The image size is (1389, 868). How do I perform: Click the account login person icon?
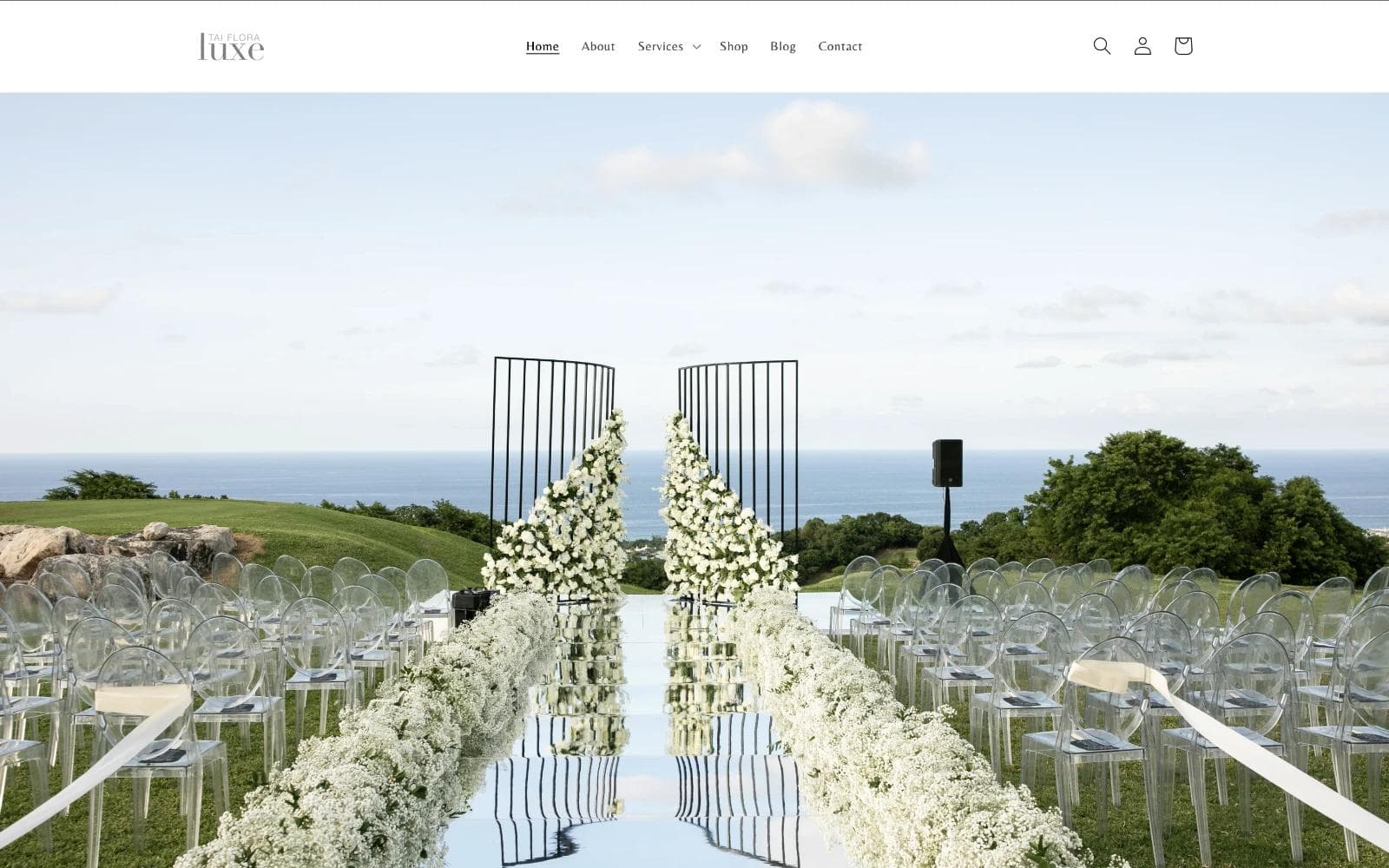pyautogui.click(x=1142, y=46)
